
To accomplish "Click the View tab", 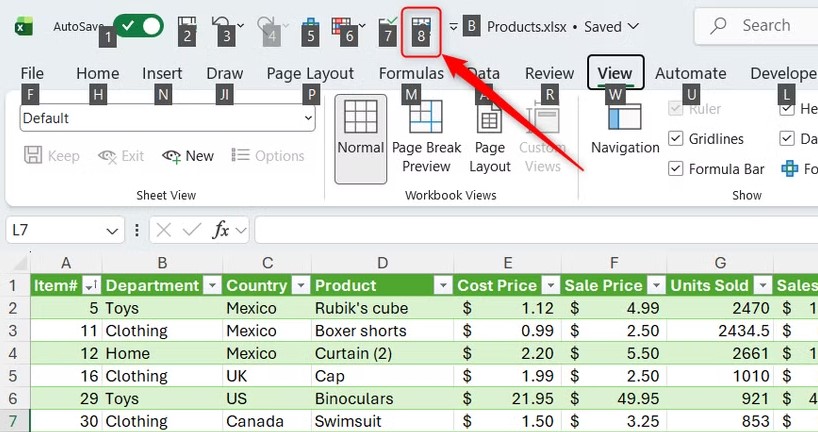I will coord(615,73).
